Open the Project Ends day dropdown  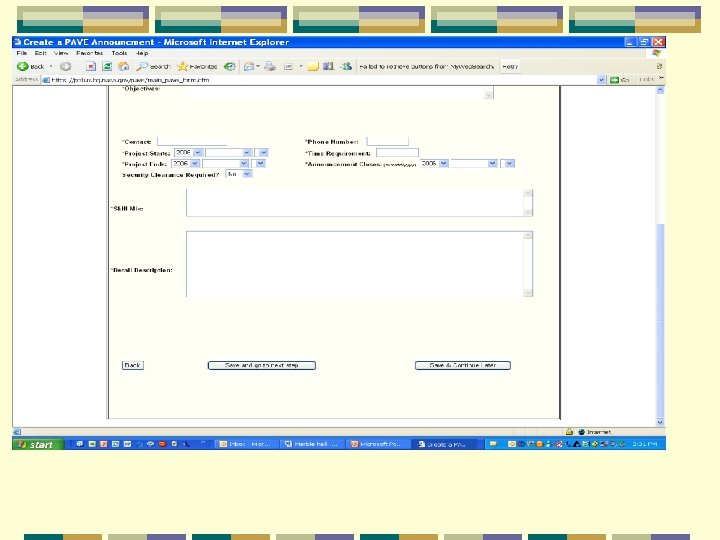coord(258,163)
